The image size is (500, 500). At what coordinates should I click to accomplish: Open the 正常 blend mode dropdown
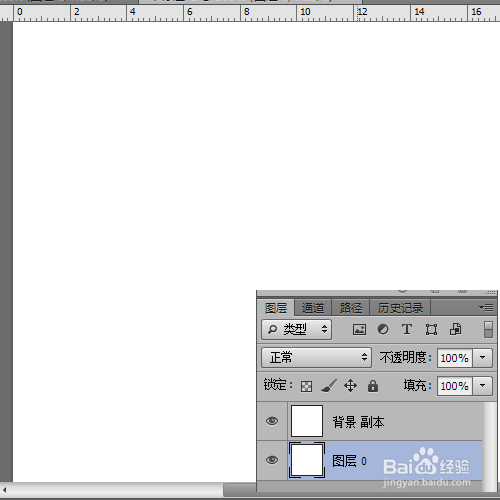316,358
